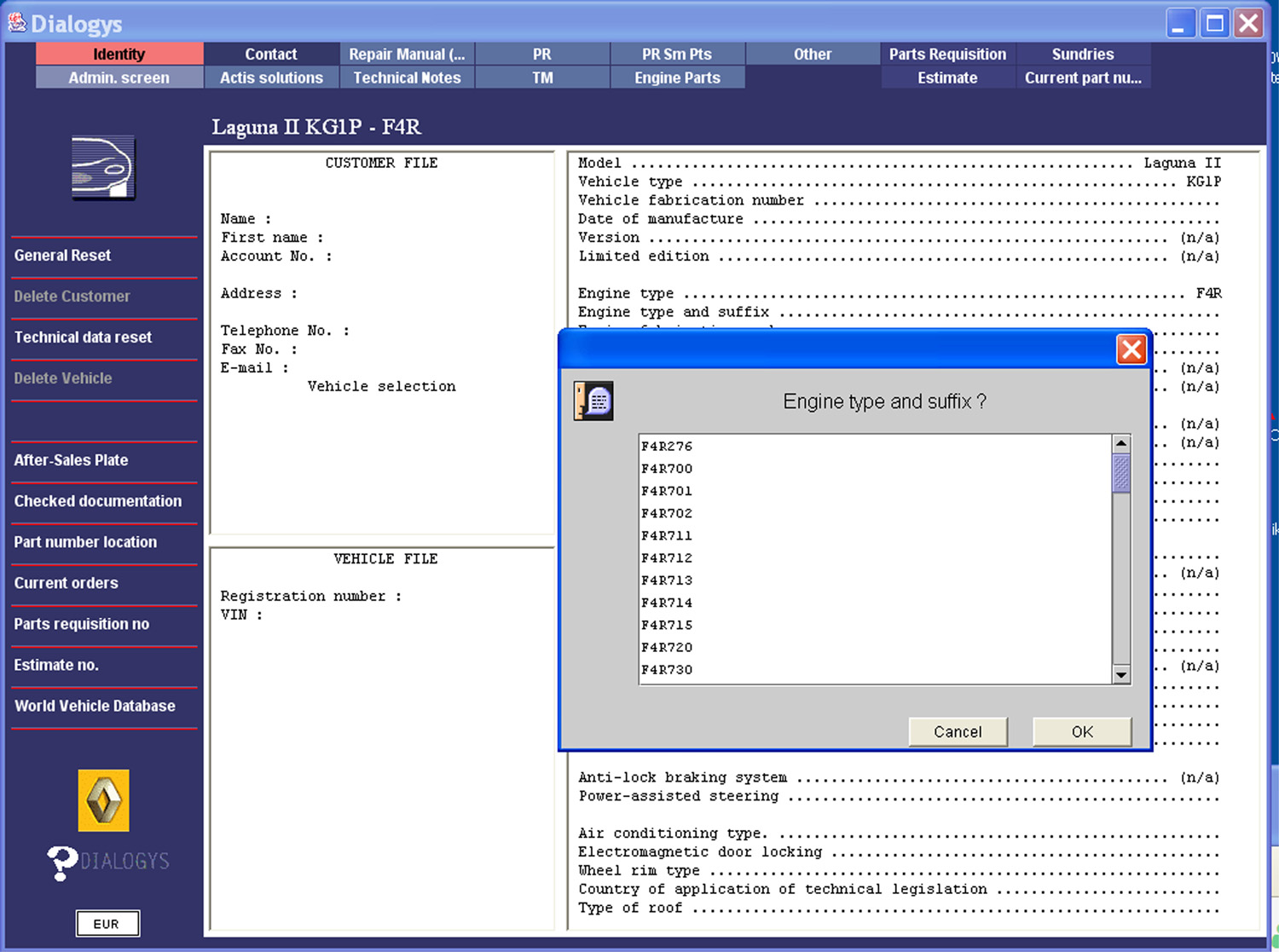Open Estimate no. entry
1279x952 pixels.
click(x=104, y=665)
